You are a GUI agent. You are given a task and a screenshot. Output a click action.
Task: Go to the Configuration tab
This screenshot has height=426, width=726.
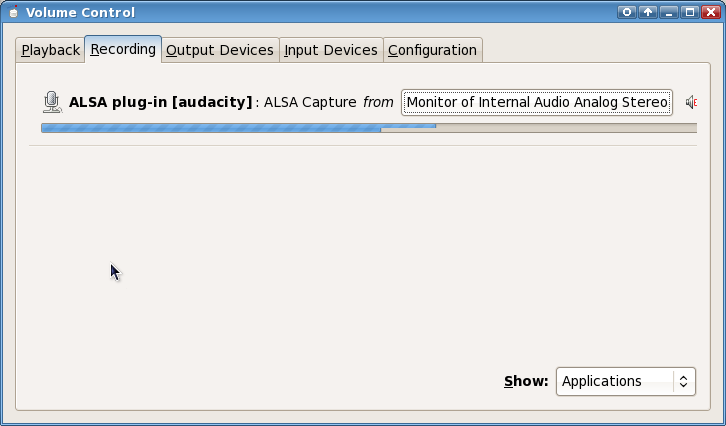tap(432, 50)
